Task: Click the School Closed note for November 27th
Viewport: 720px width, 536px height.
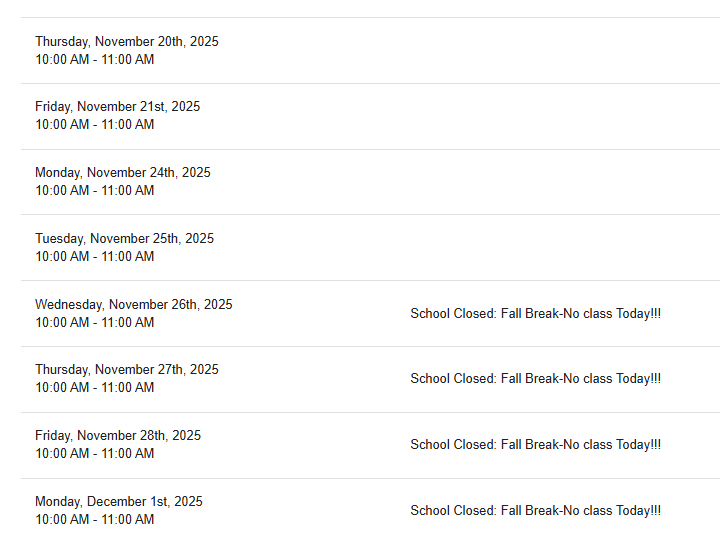Action: pos(535,378)
